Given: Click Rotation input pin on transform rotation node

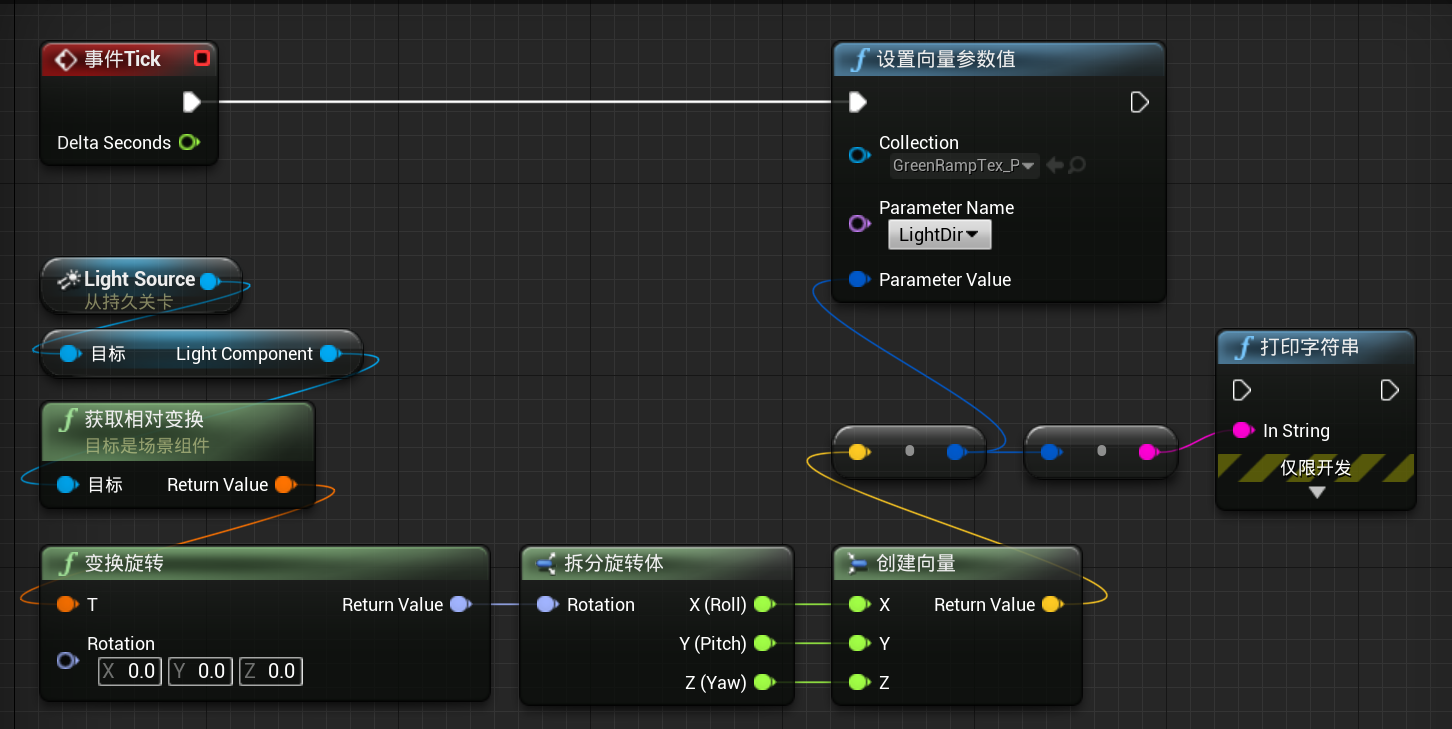Looking at the screenshot, I should (67, 661).
